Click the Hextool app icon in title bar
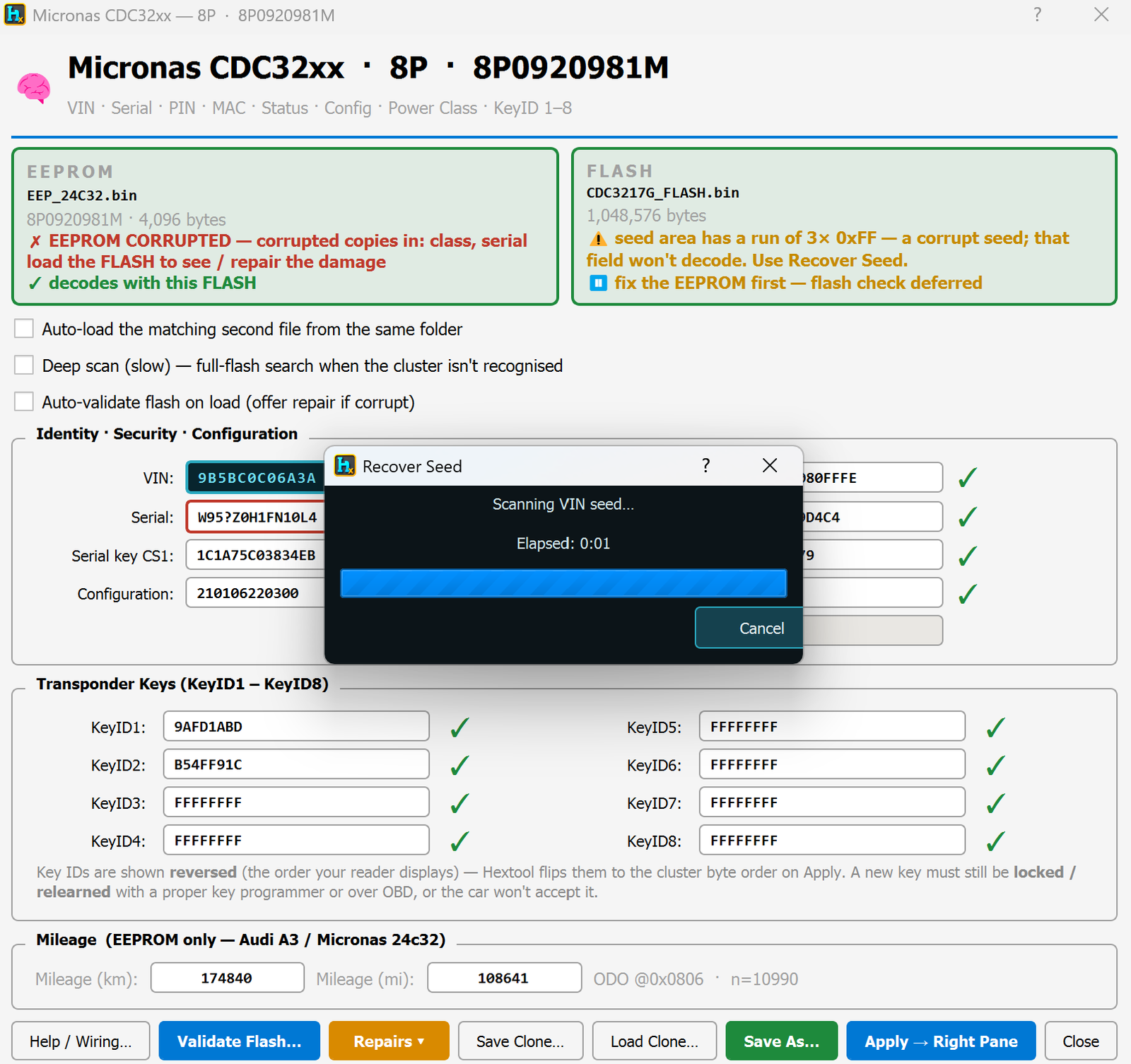Viewport: 1131px width, 1064px height. click(14, 15)
